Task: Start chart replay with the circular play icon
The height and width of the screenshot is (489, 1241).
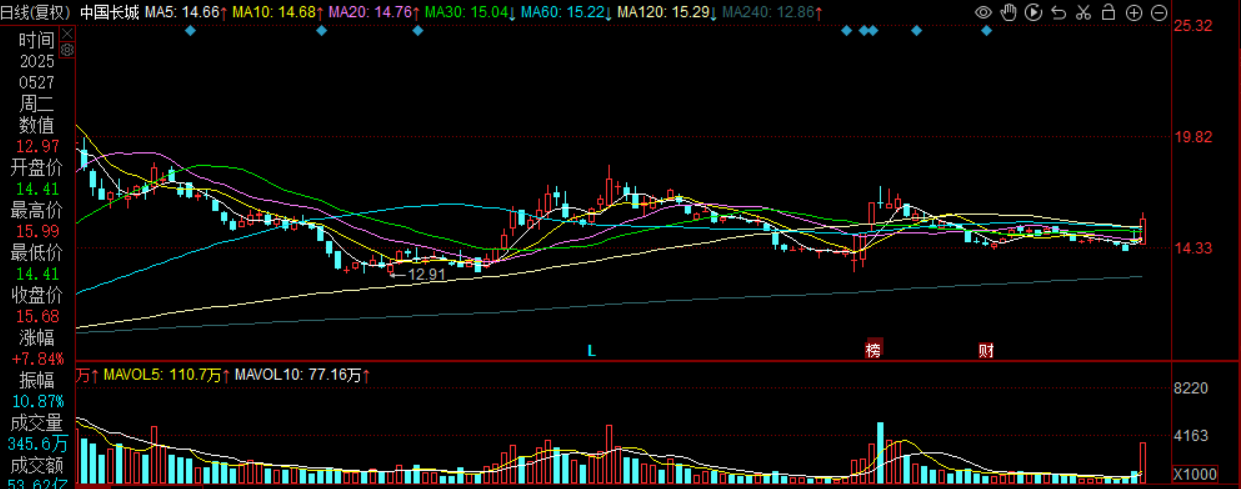Action: click(1034, 13)
